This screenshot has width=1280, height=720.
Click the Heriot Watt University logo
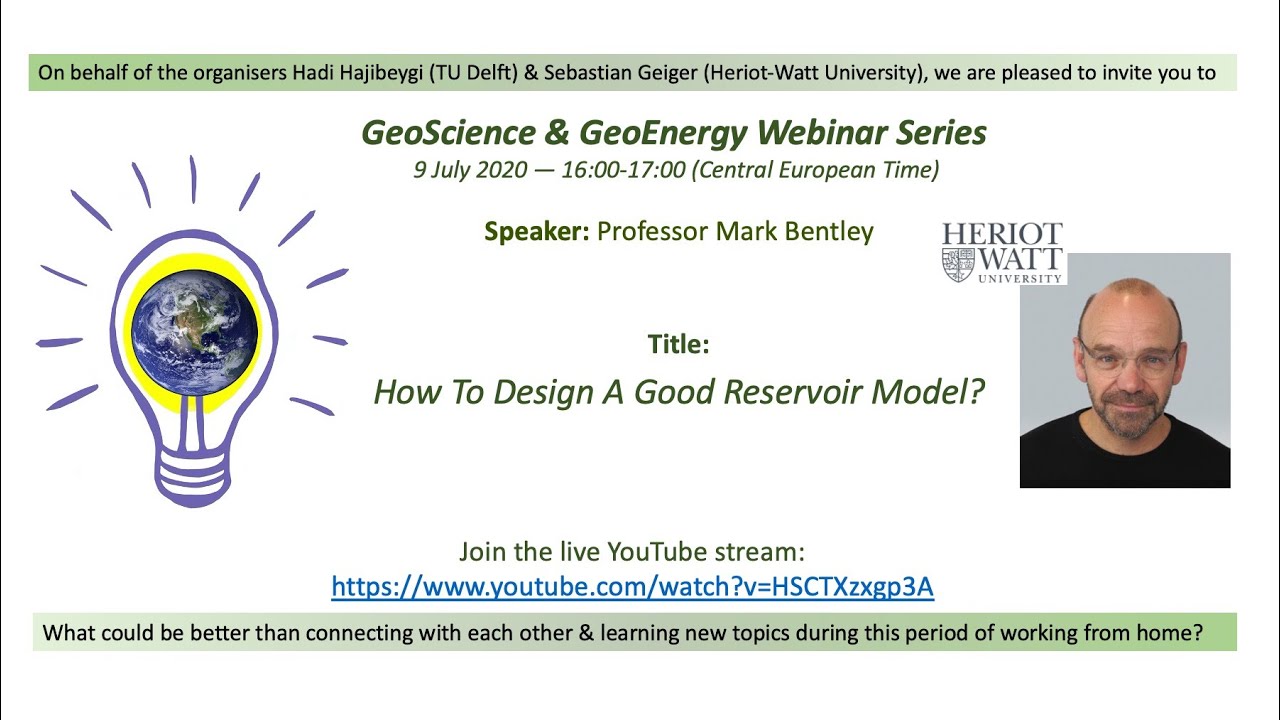(1002, 253)
